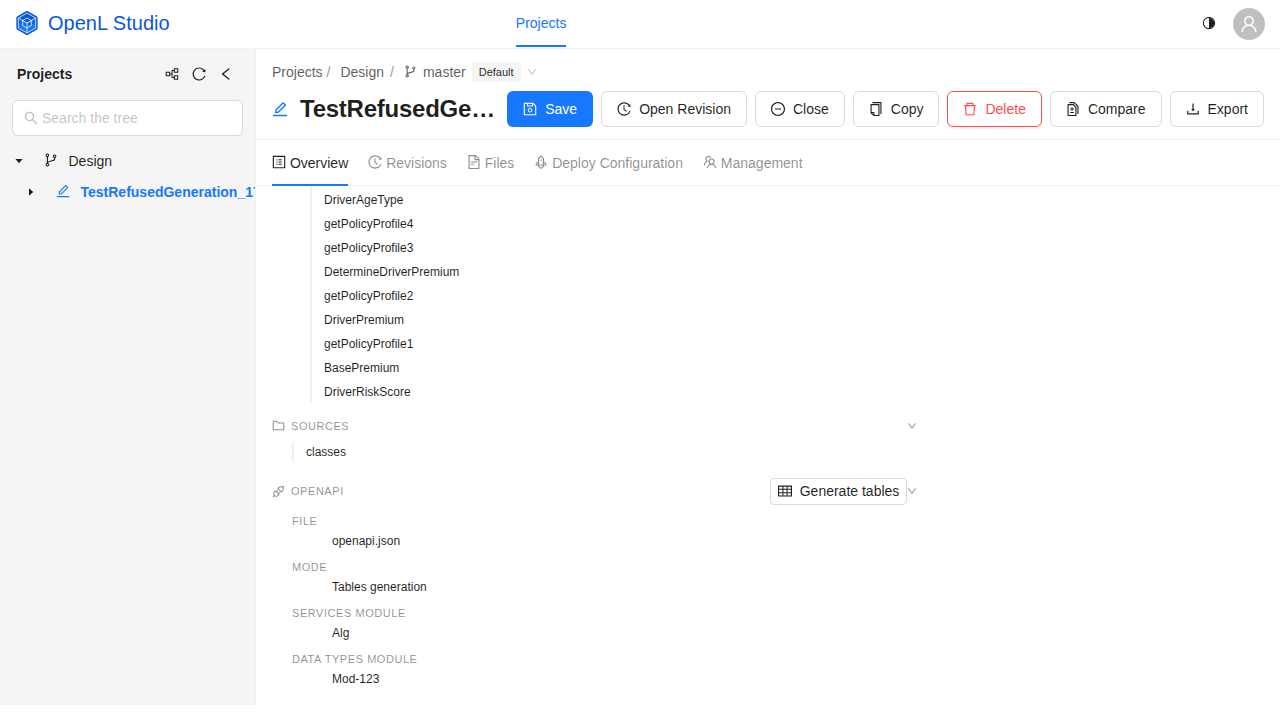Switch to the Revisions tab

coord(407,163)
